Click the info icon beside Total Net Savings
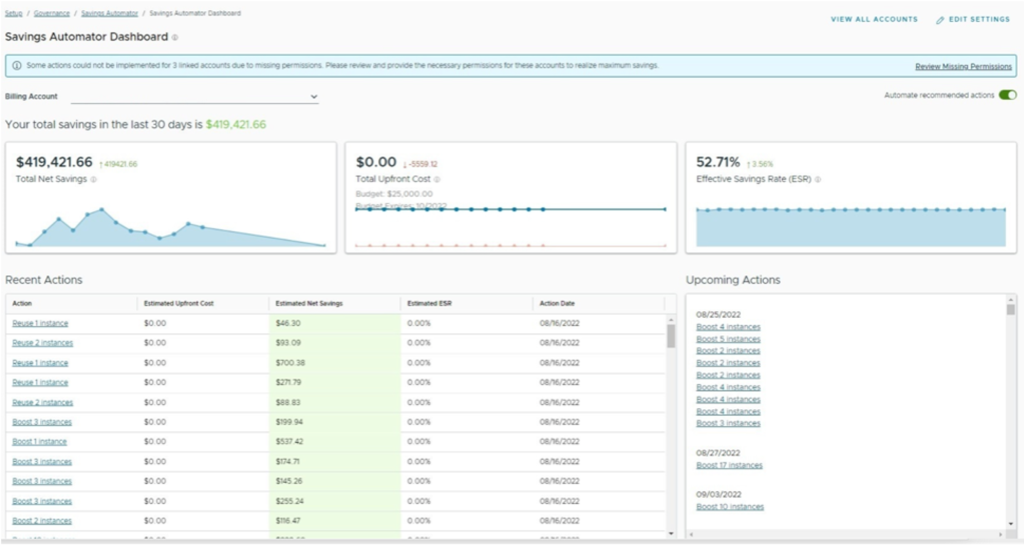The image size is (1024, 550). [x=94, y=180]
